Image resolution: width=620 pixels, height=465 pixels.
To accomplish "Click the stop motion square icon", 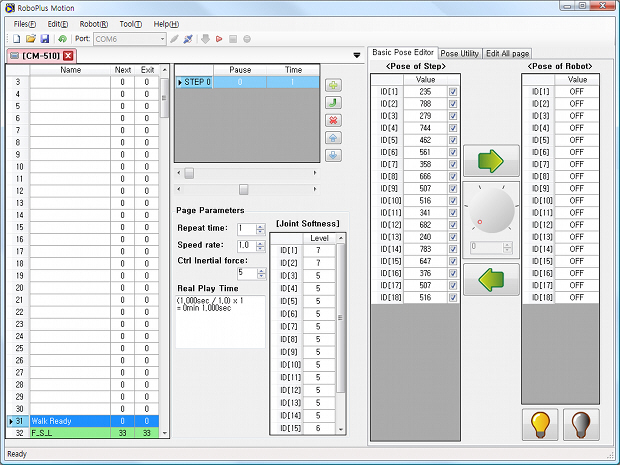I will click(233, 39).
